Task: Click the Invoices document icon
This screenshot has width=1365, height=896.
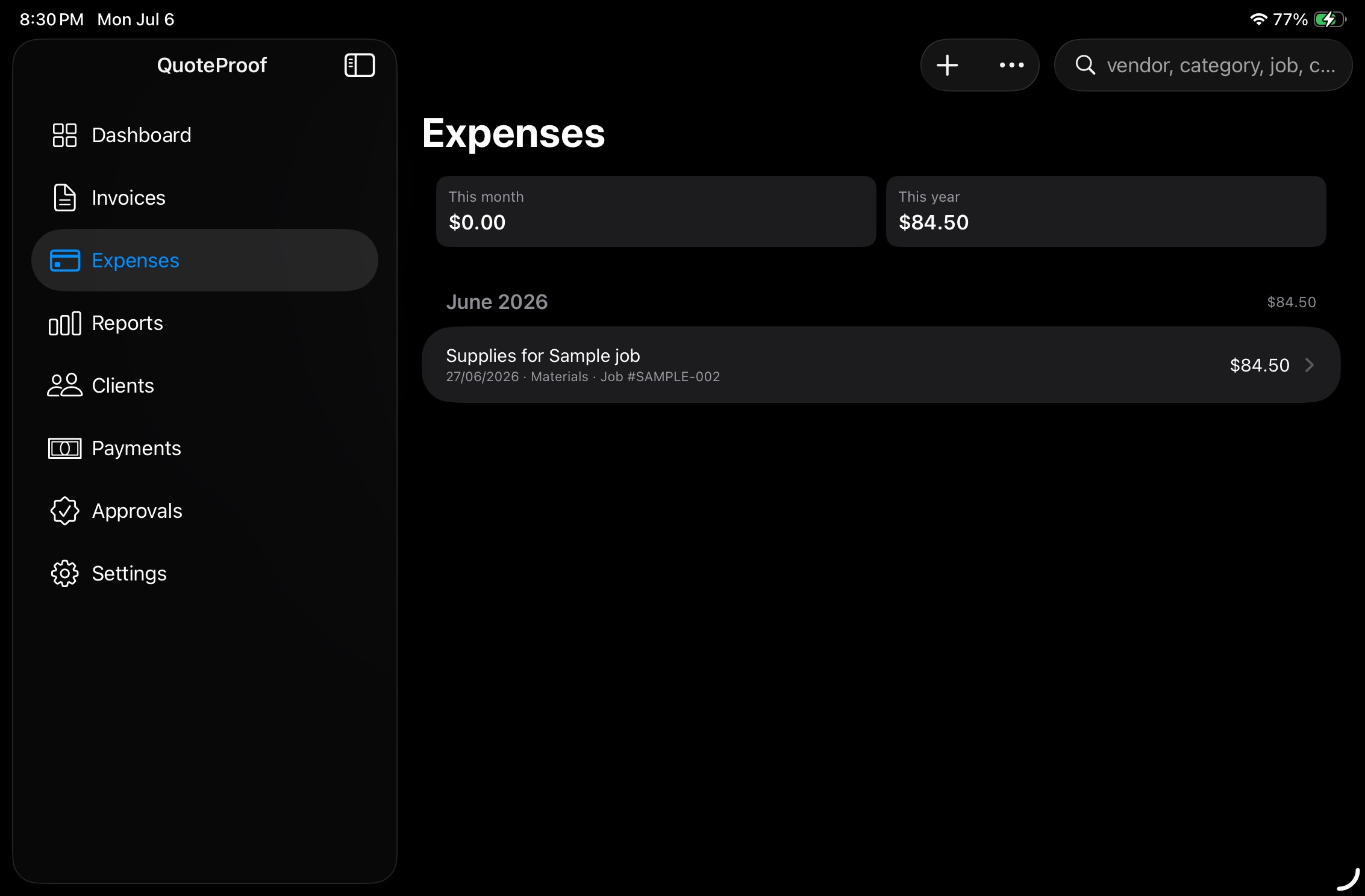Action: (x=64, y=198)
